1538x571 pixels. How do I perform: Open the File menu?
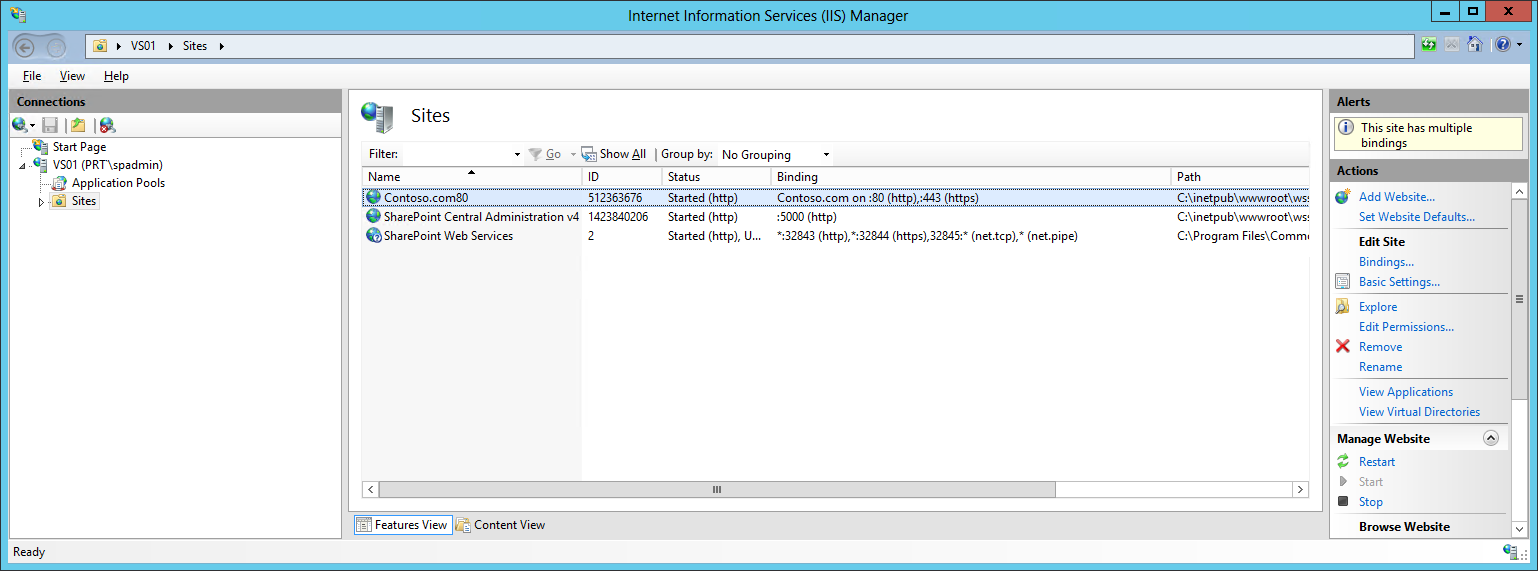(x=32, y=76)
